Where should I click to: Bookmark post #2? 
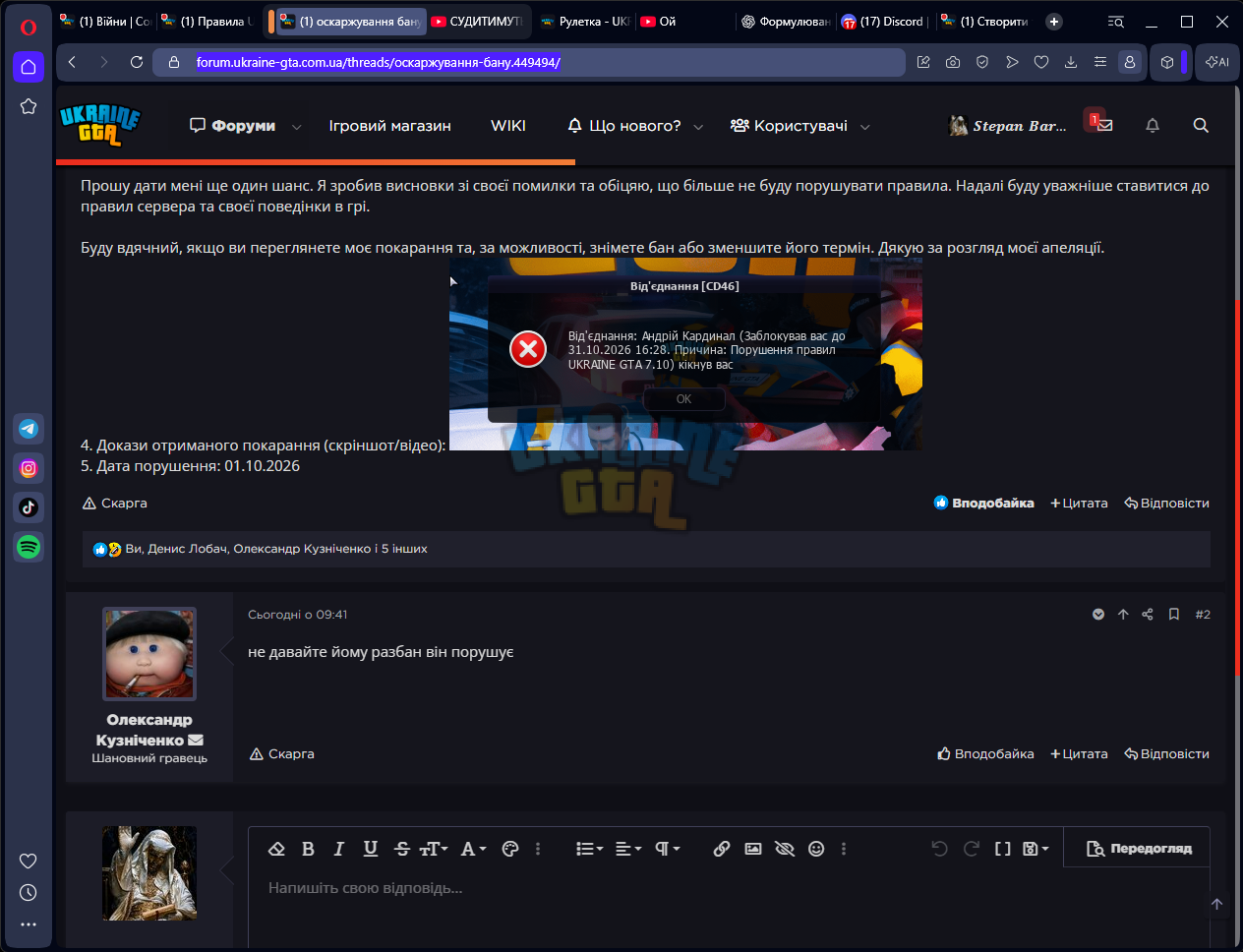tap(1174, 615)
